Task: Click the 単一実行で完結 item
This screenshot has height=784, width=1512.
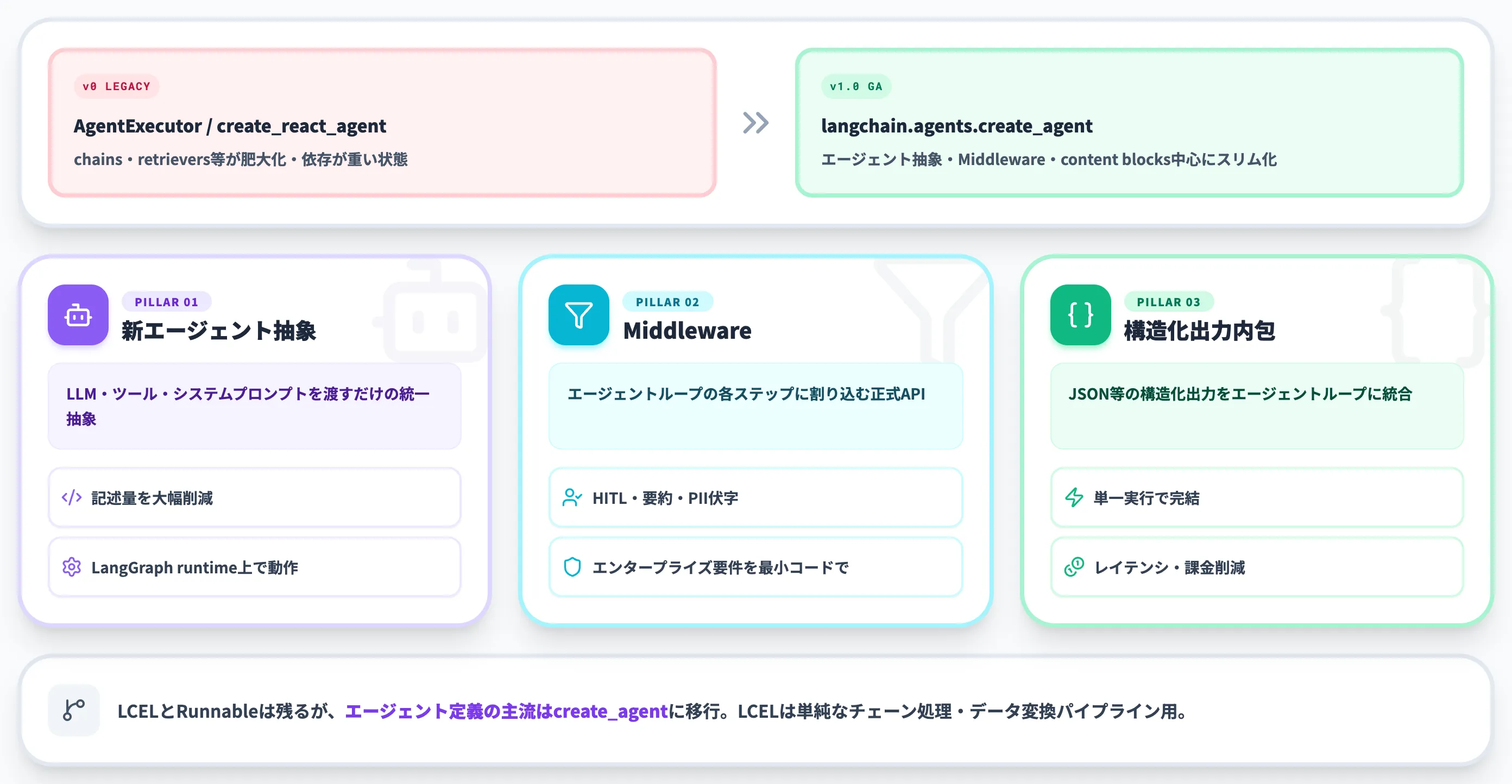Action: point(1257,498)
